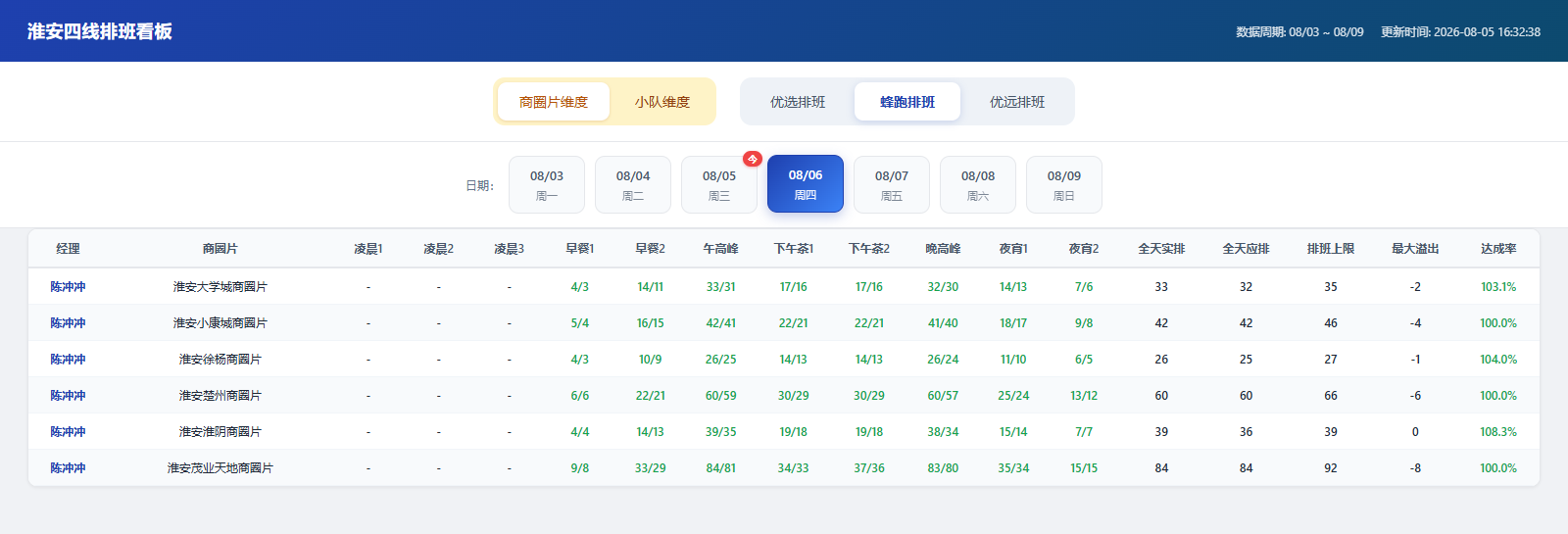Choose date 08/05 周三
The width and height of the screenshot is (1568, 534).
pos(719,184)
